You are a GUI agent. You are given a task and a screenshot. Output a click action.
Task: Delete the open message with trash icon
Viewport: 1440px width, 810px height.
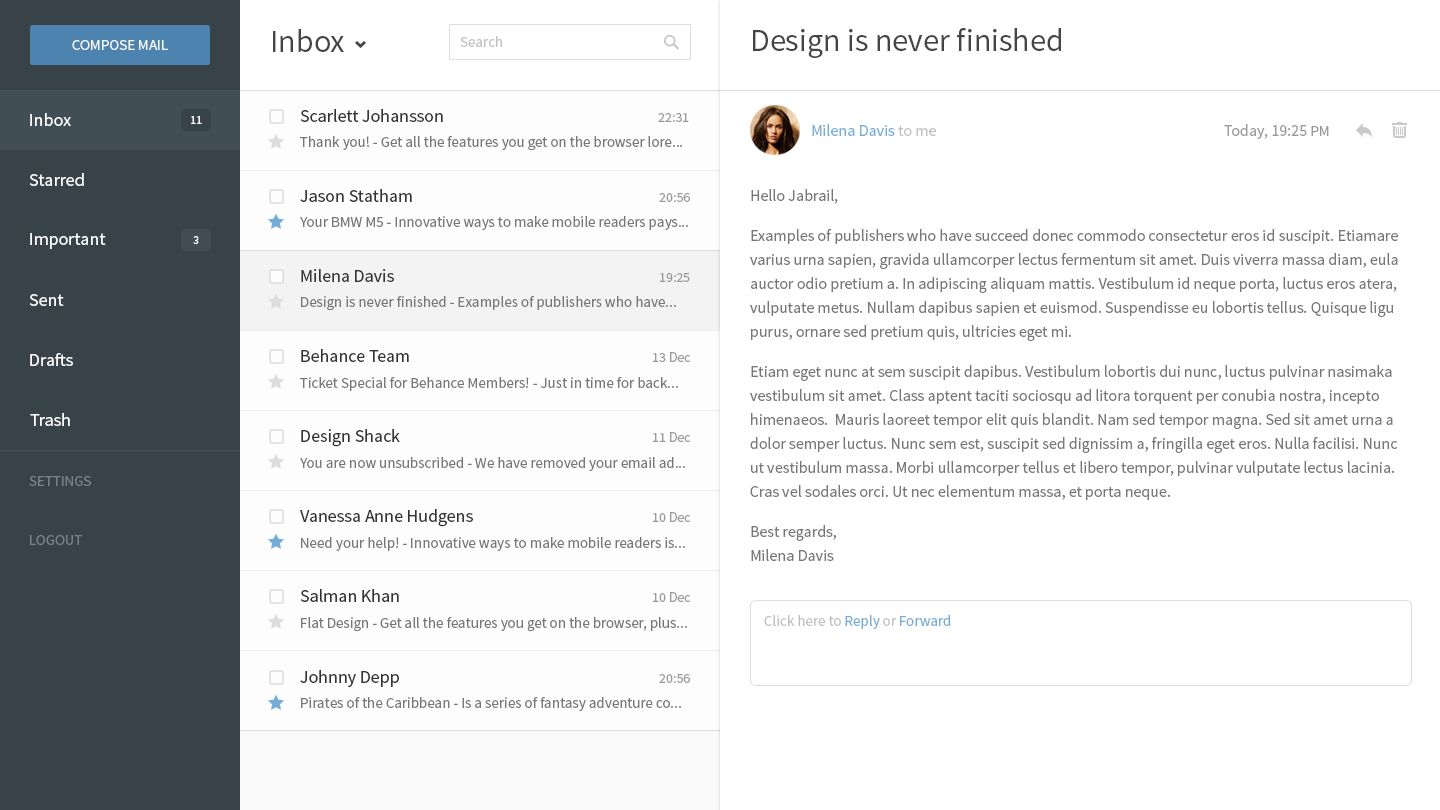pyautogui.click(x=1399, y=130)
